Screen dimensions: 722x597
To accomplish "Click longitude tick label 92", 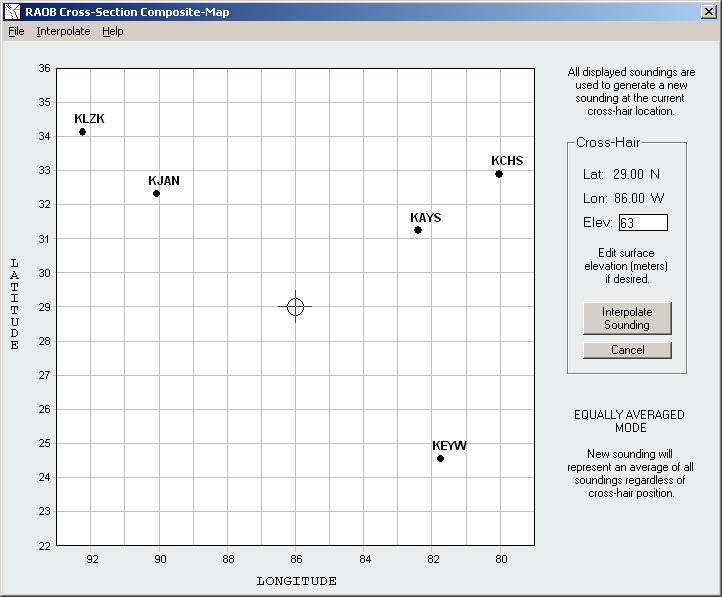I will pos(92,559).
